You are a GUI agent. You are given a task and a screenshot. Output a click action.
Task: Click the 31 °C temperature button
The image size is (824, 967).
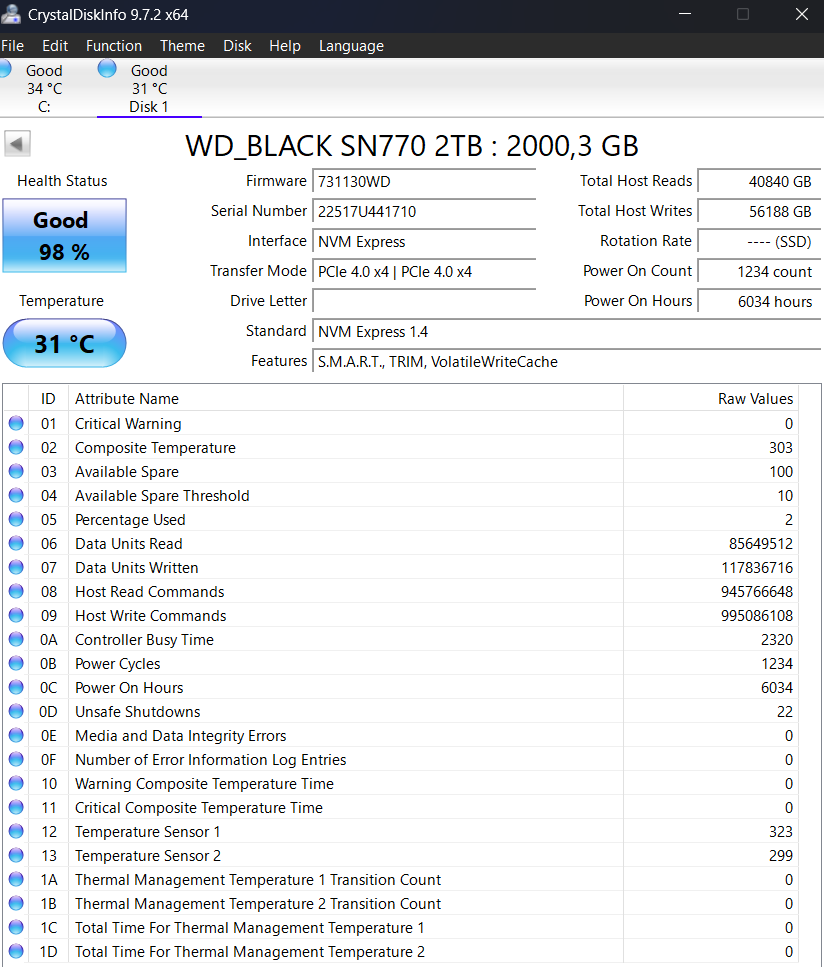pyautogui.click(x=65, y=343)
